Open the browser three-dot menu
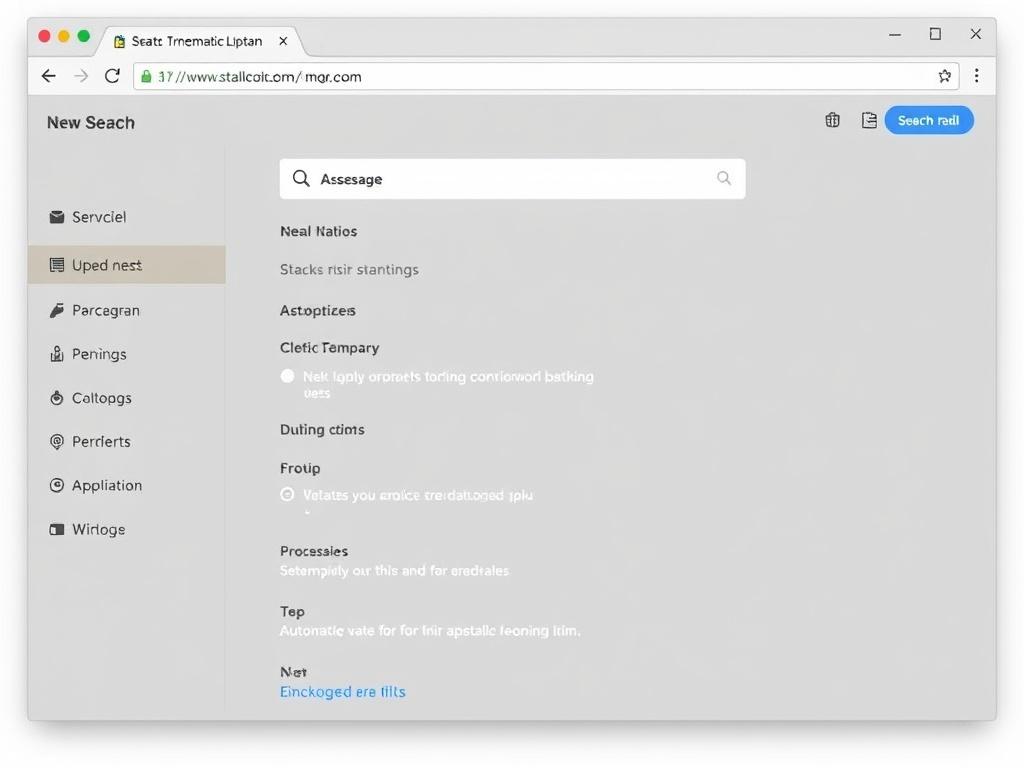This screenshot has height=768, width=1024. click(x=976, y=76)
